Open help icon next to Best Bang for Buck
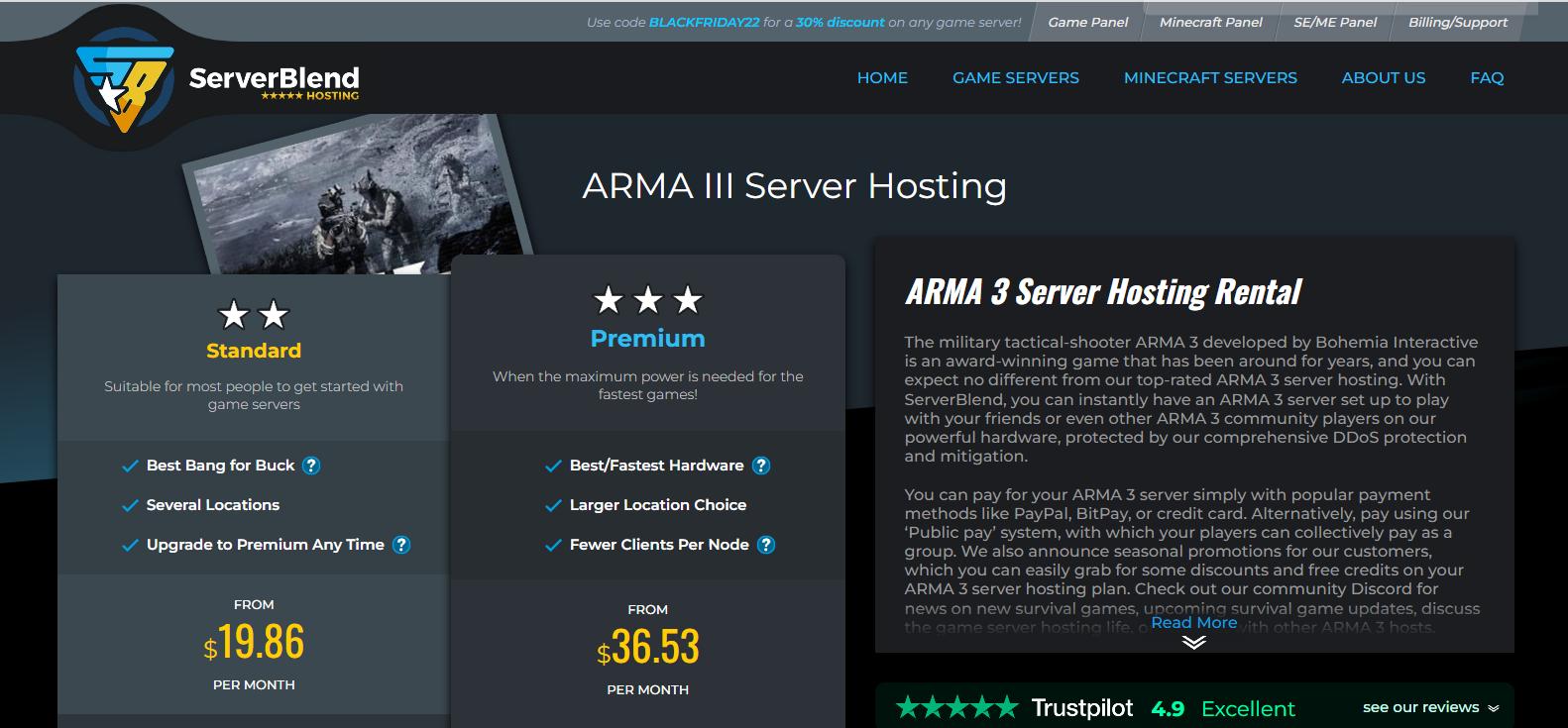The width and height of the screenshot is (1568, 728). (x=311, y=466)
